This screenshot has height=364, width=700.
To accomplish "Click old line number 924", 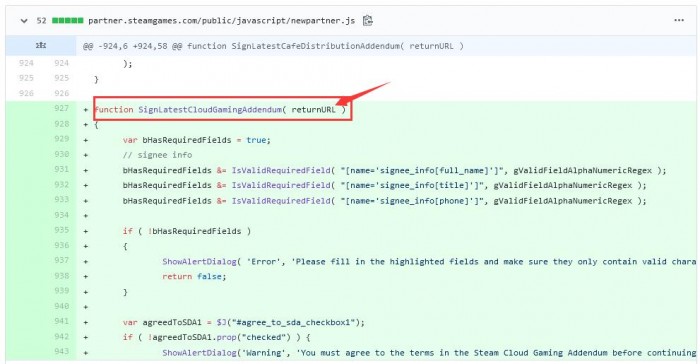I will tap(26, 63).
